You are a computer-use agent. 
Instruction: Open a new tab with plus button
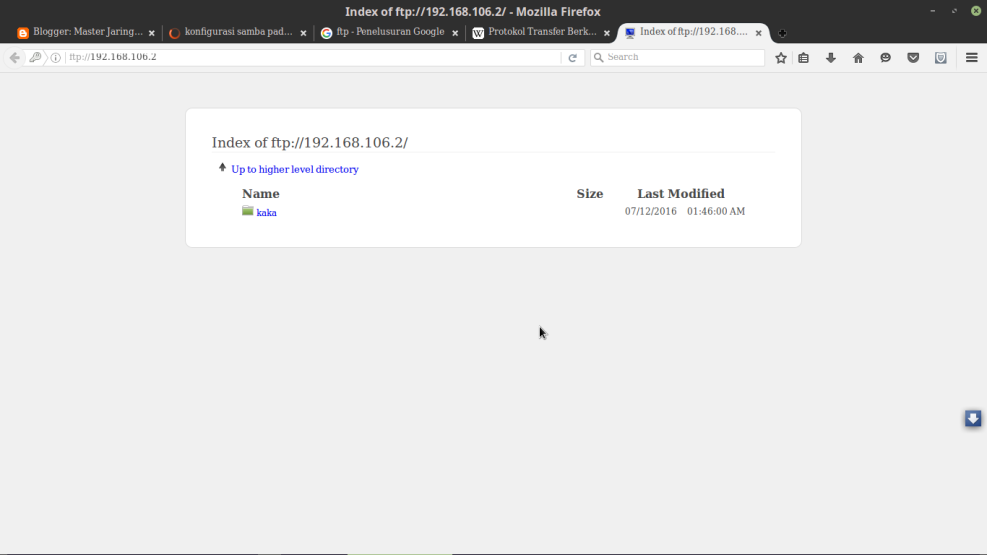[782, 33]
